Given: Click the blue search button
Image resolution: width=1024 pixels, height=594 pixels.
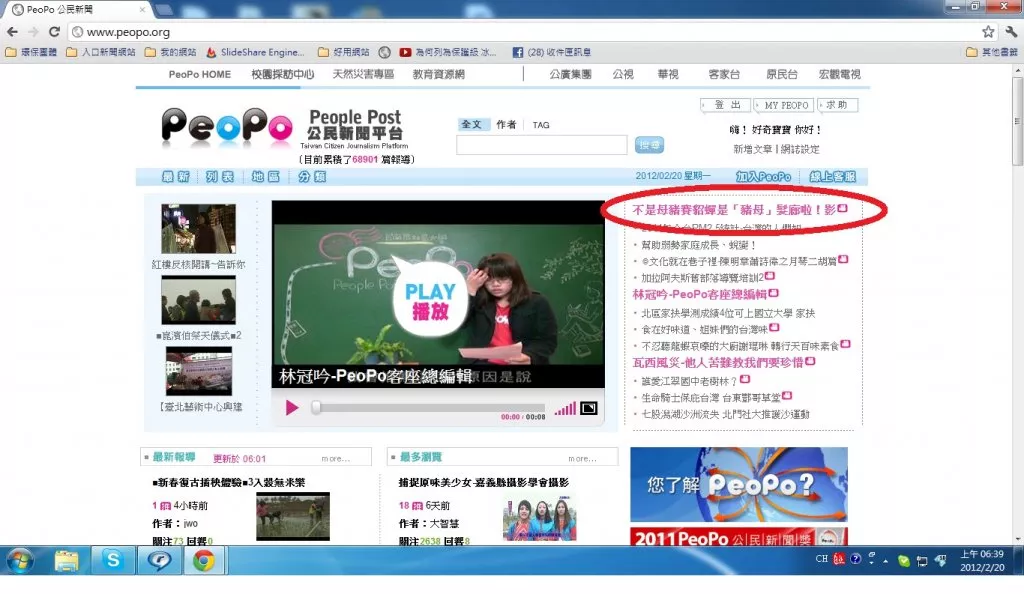Looking at the screenshot, I should tap(649, 145).
